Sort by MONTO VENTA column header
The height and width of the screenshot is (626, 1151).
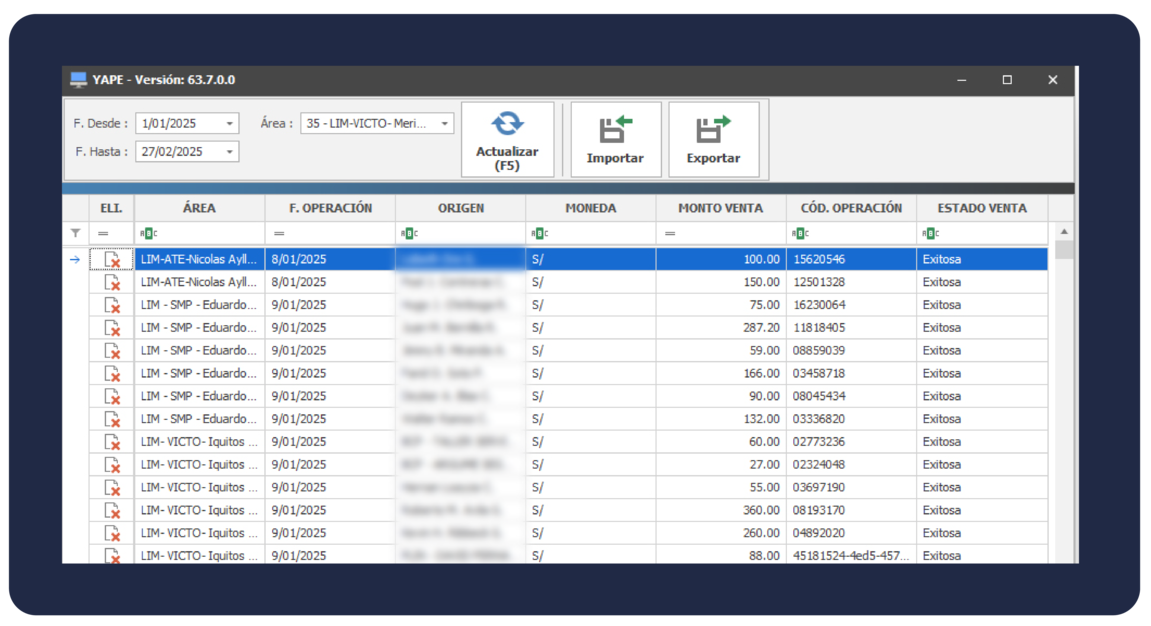click(720, 208)
